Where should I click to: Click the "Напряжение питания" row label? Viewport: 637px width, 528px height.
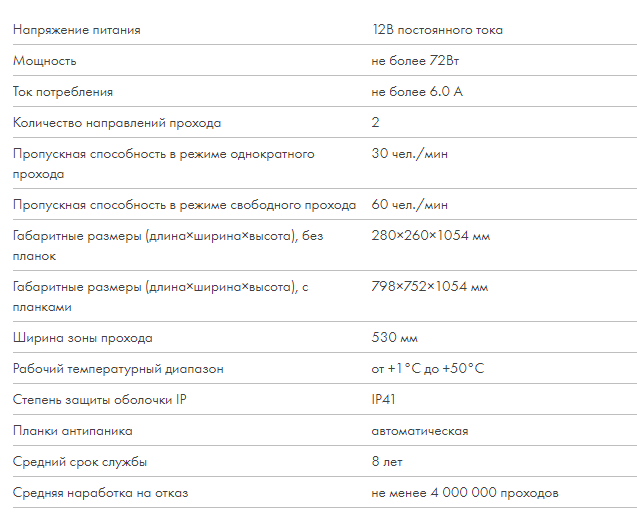coord(77,30)
